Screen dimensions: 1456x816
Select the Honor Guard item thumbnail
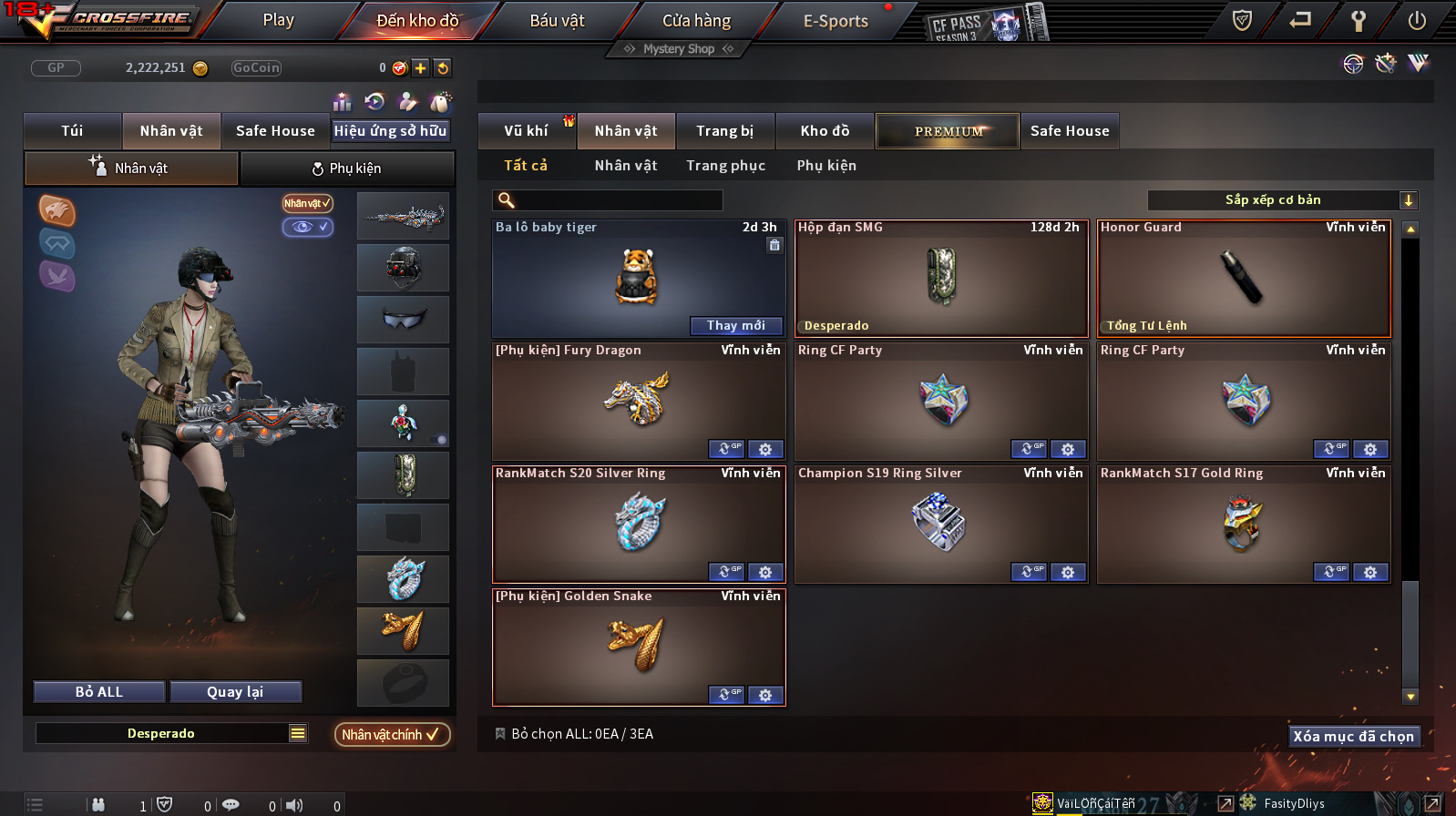[x=1244, y=279]
